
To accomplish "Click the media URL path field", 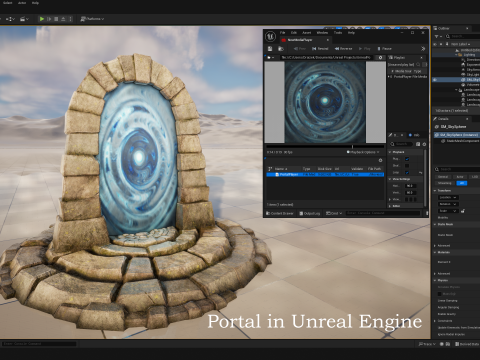I will 326,58.
